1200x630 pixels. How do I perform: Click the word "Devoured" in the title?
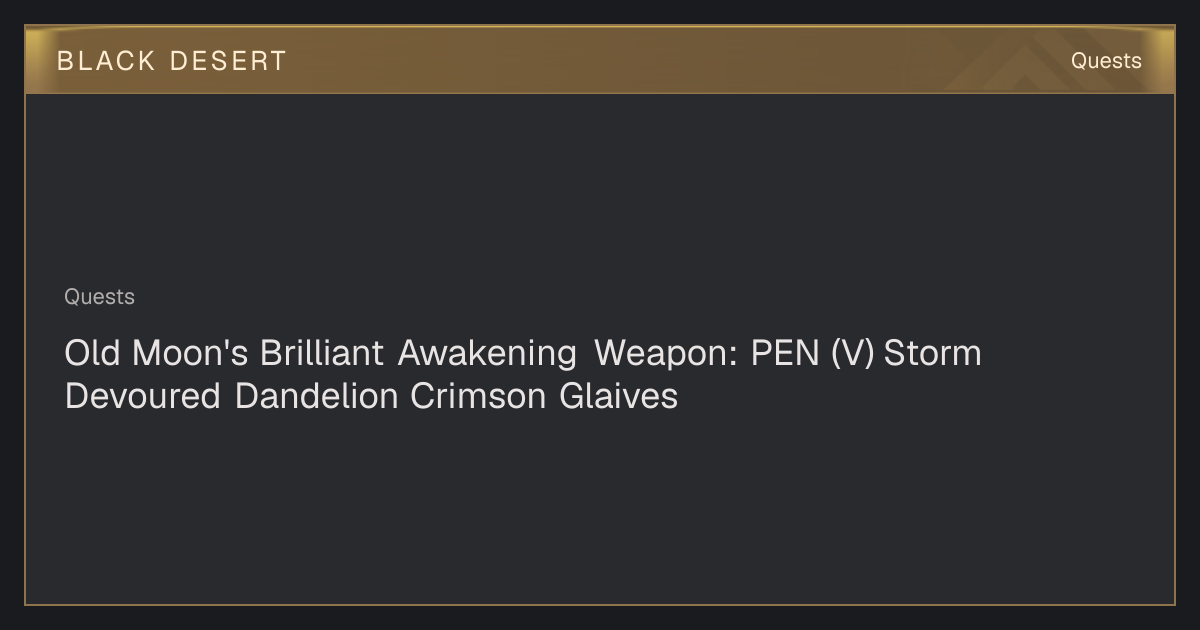[x=142, y=396]
